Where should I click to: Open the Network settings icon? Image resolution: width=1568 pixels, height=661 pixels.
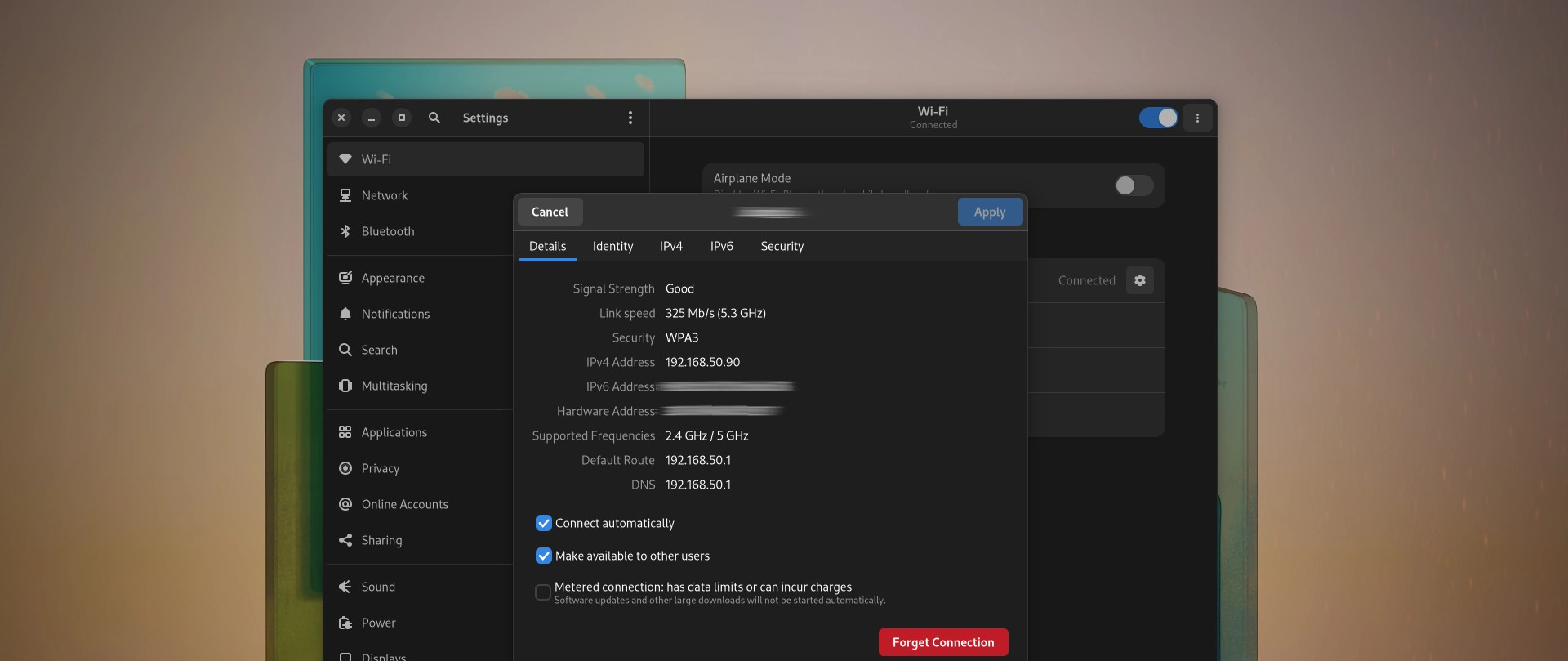click(x=345, y=195)
